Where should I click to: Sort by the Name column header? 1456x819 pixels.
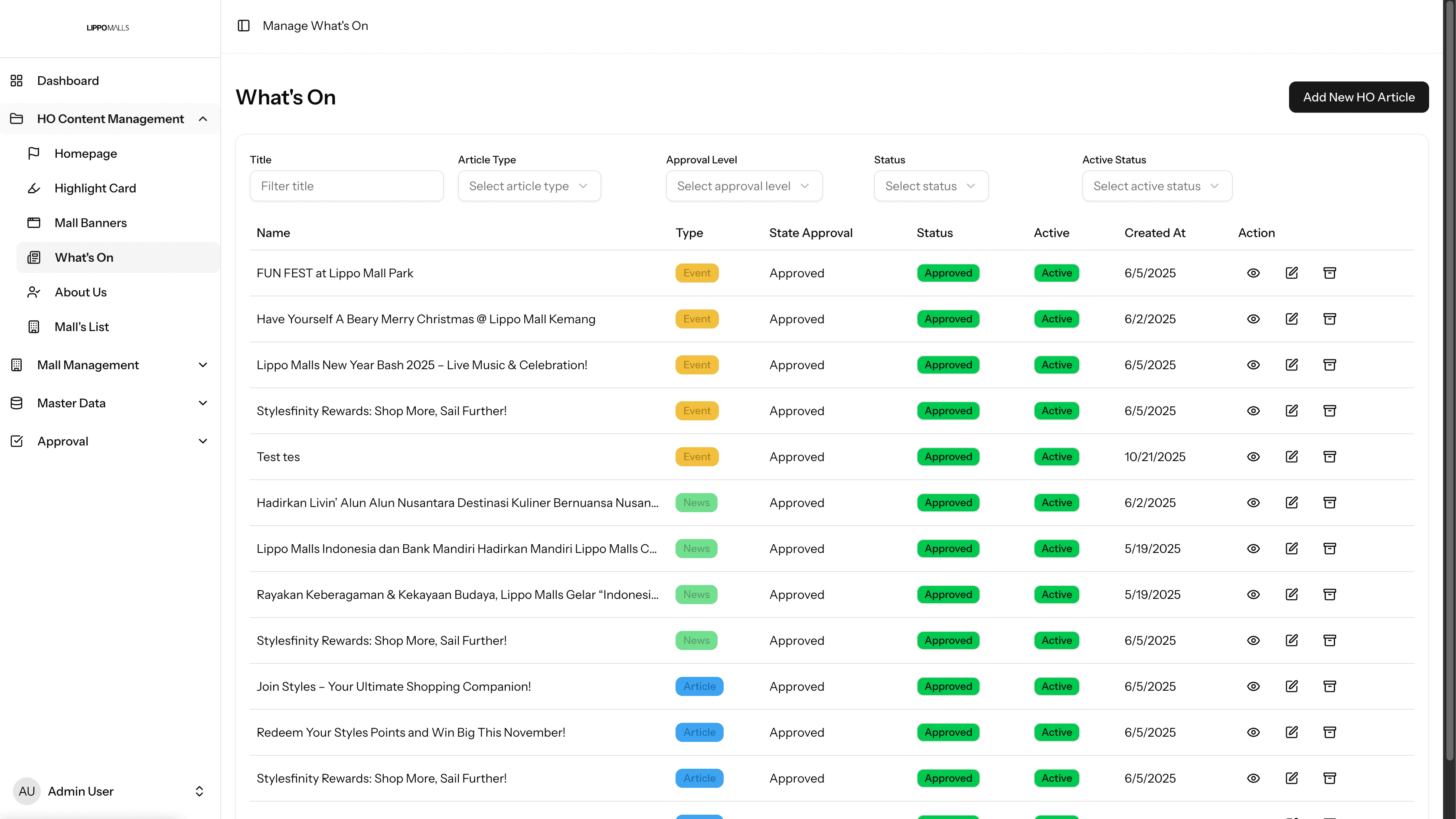273,233
